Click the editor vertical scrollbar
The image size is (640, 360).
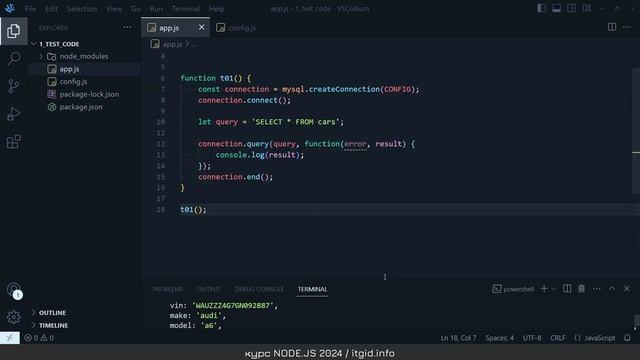click(636, 131)
